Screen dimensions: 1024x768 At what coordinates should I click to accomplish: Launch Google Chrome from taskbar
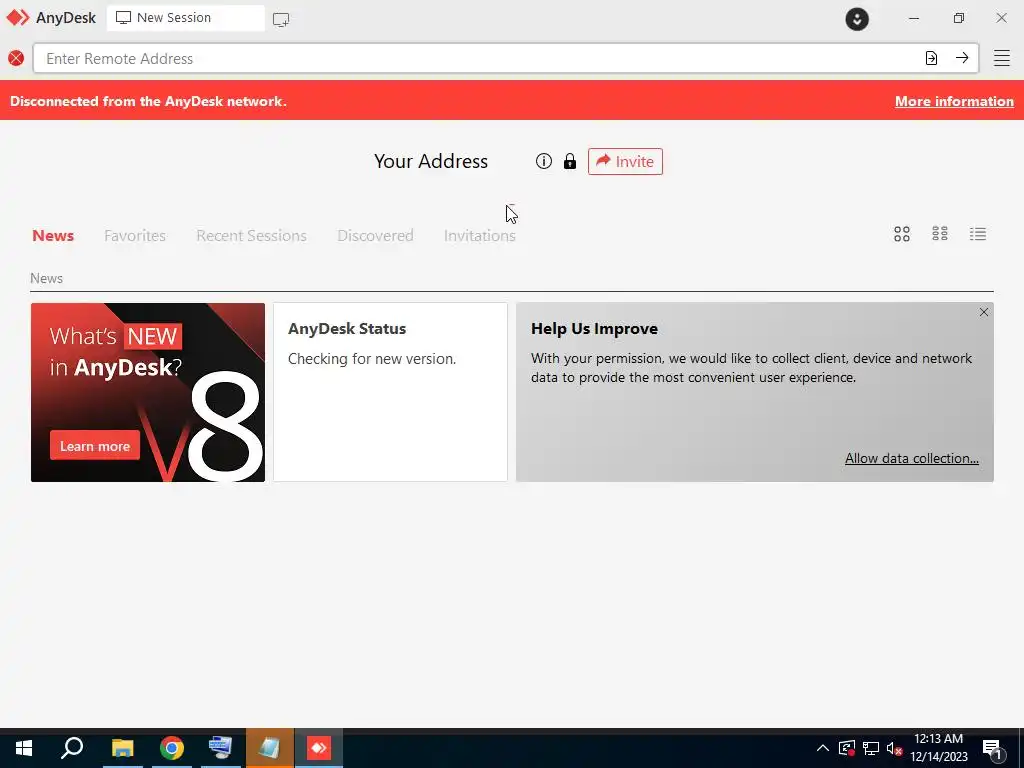[x=172, y=748]
